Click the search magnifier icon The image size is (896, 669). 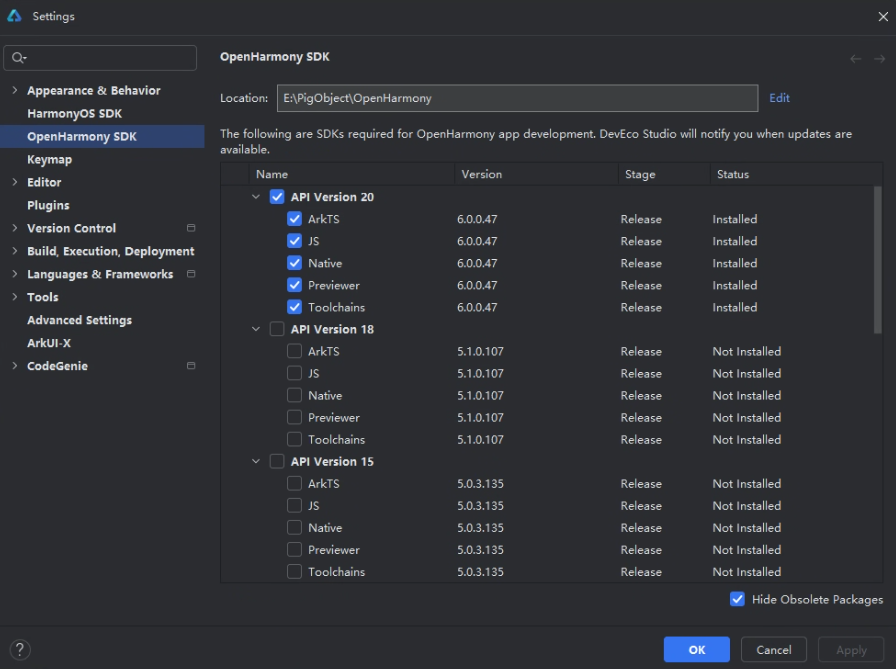point(19,58)
